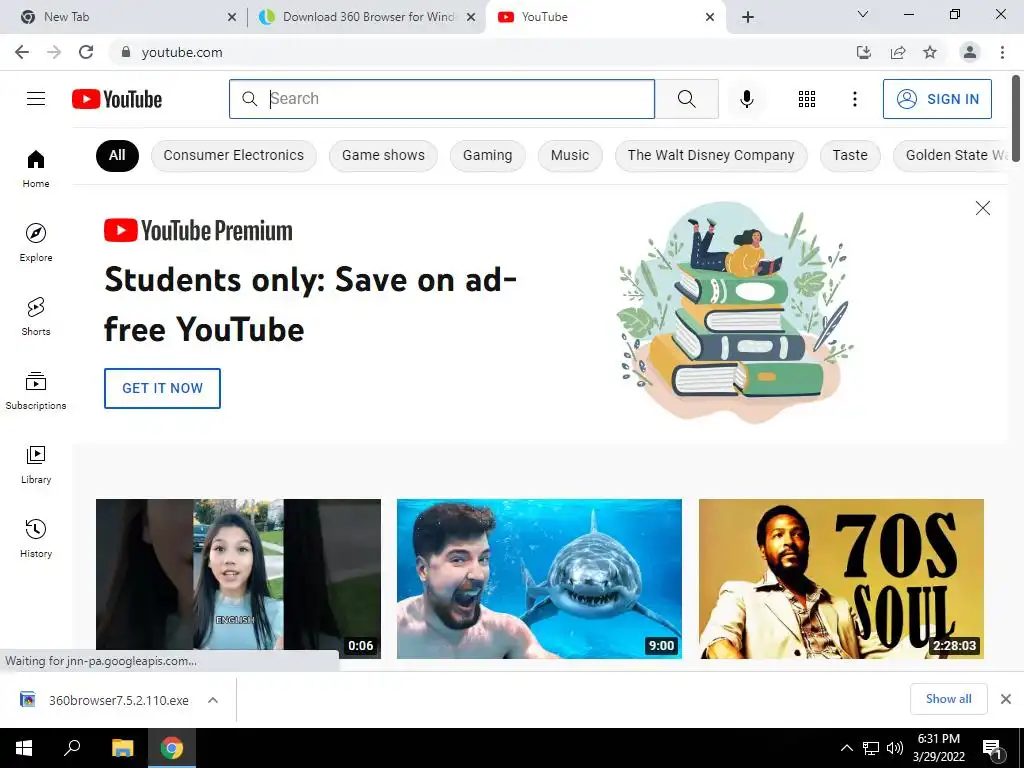Open the tab search chevron
This screenshot has width=1024, height=768.
click(863, 14)
